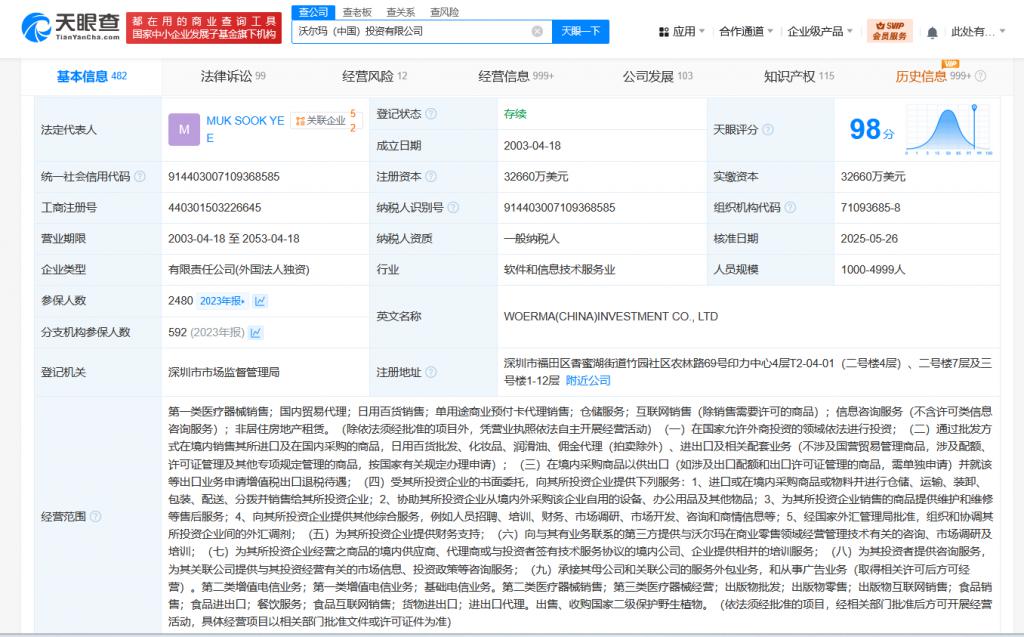1024x637 pixels.
Task: Click business term 2003-04-18 至 2053-04-18
Action: [234, 238]
